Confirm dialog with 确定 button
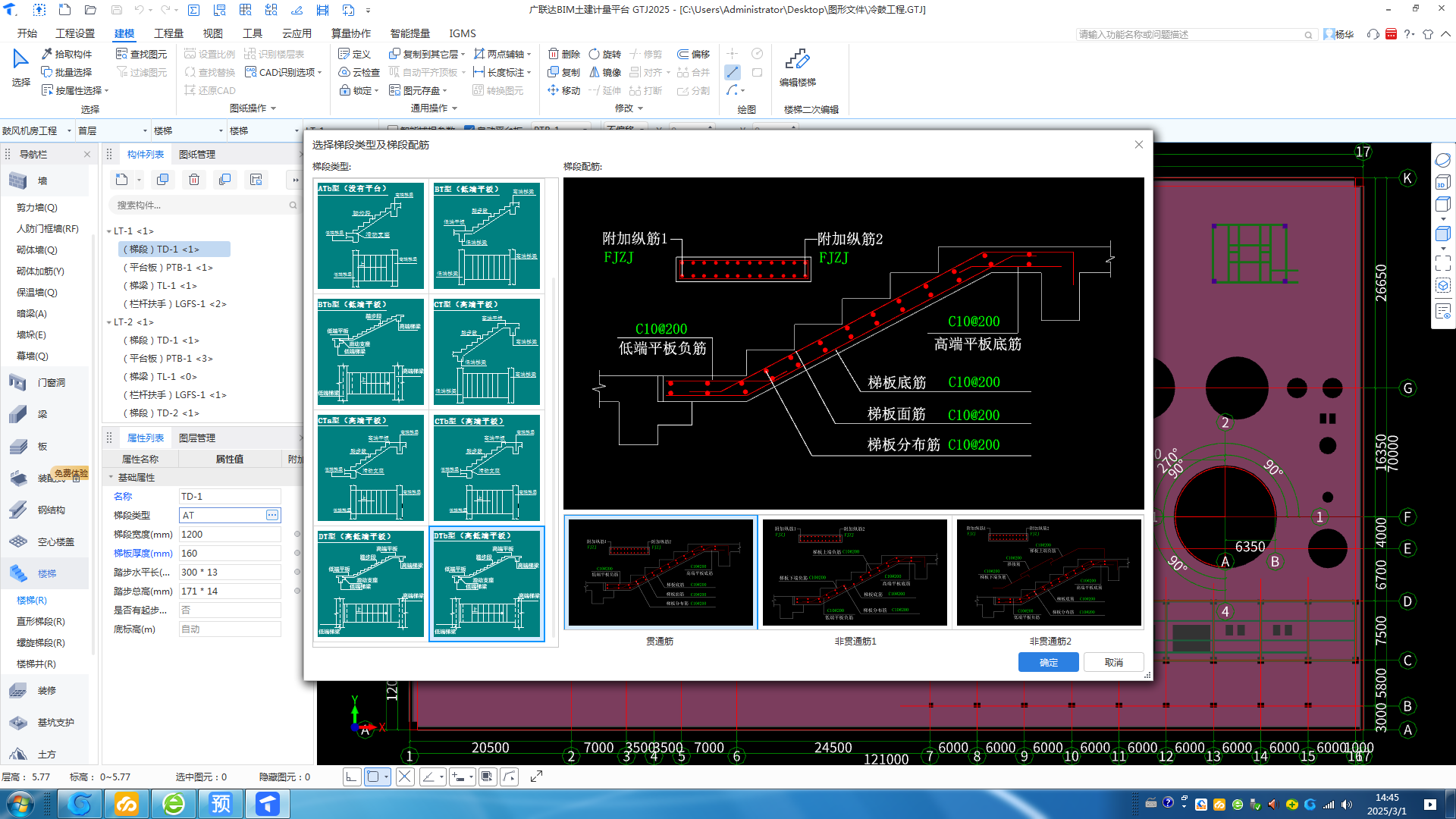Screen dimensions: 1456x819 (x=1048, y=662)
